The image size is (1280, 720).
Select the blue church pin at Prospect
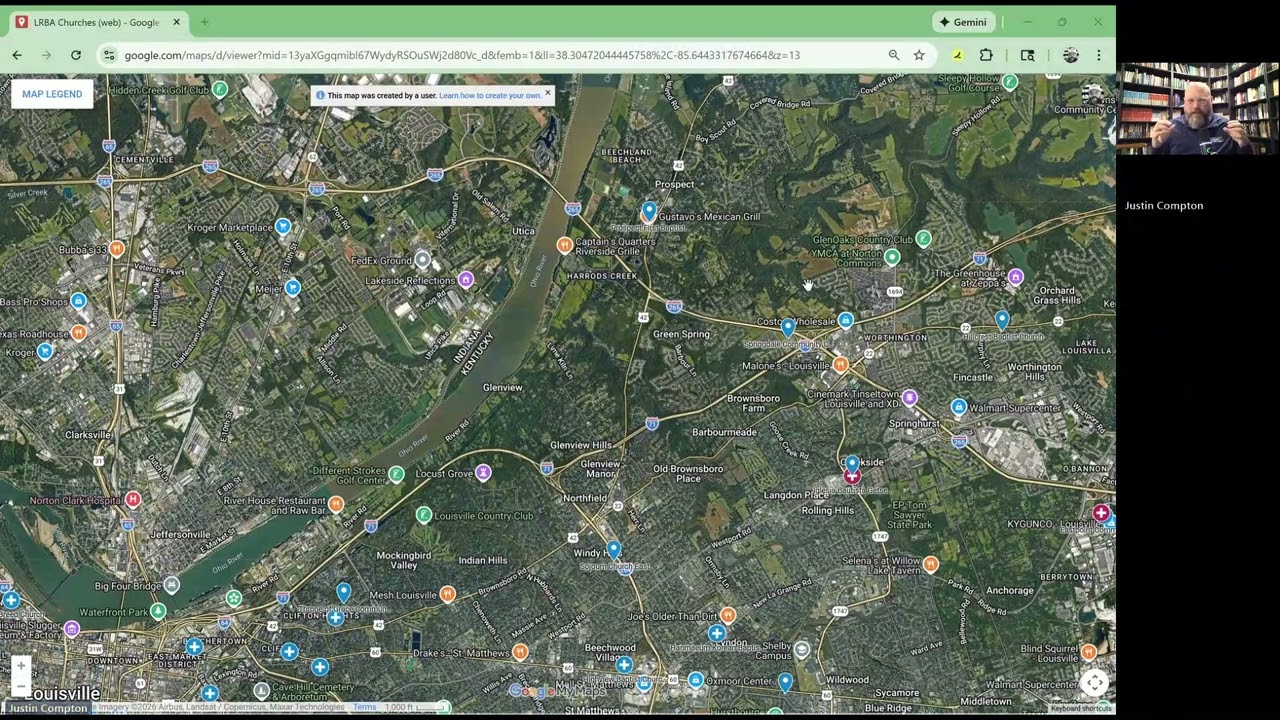tap(649, 211)
